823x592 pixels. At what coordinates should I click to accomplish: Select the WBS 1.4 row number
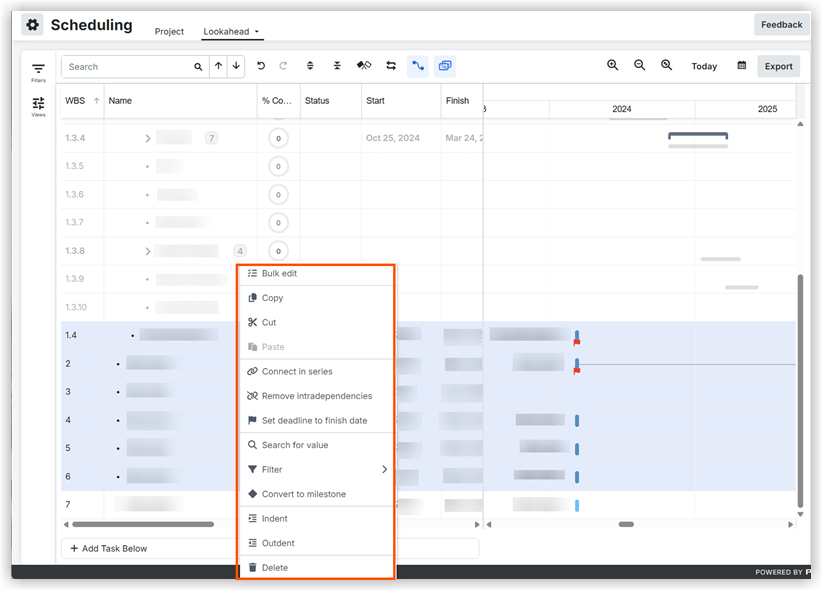tap(71, 335)
